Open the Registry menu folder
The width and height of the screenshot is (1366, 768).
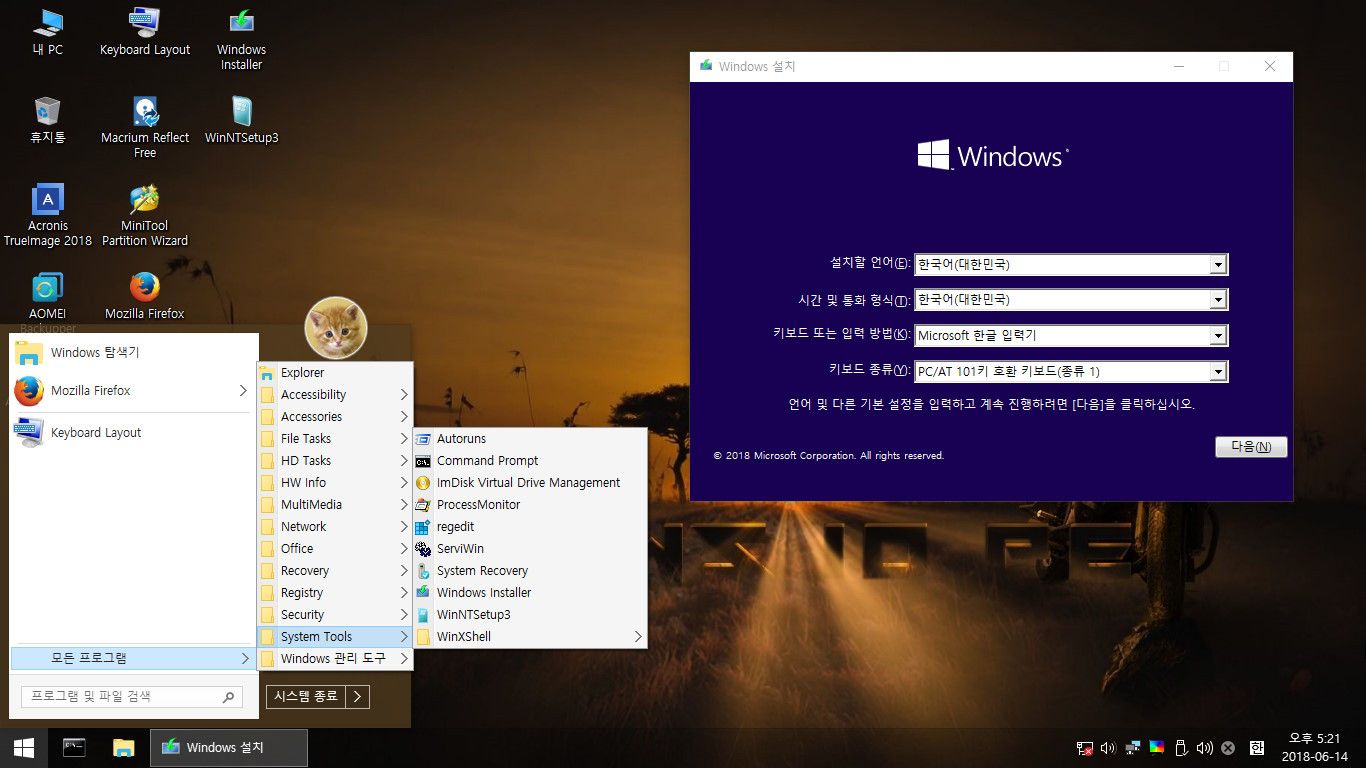coord(335,592)
